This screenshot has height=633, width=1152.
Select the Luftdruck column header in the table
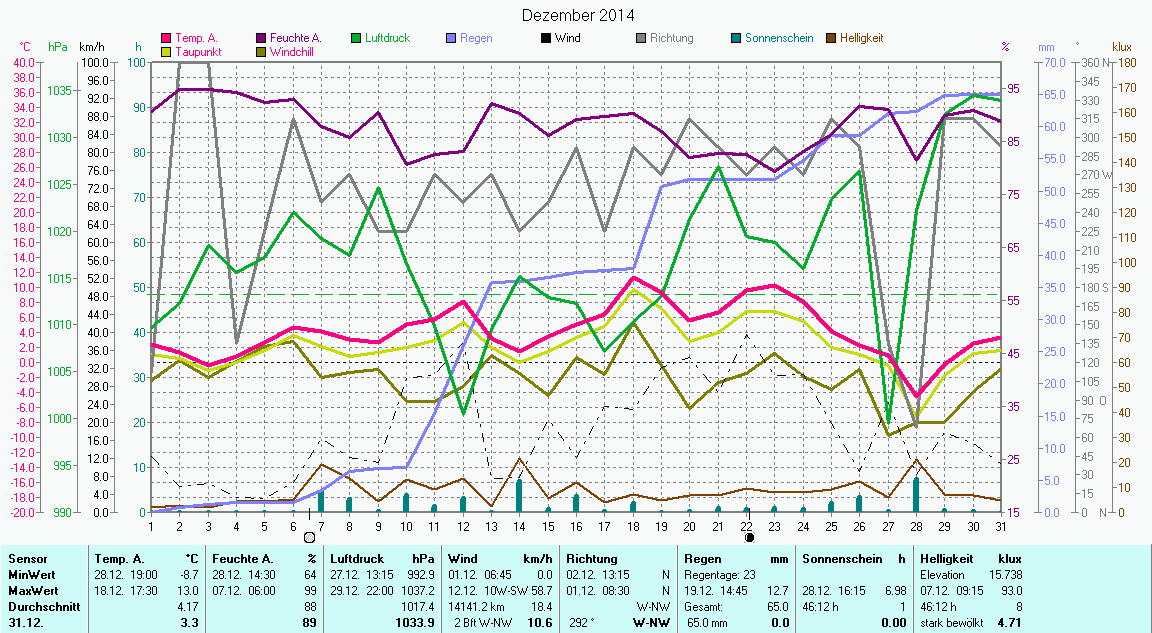[x=357, y=558]
